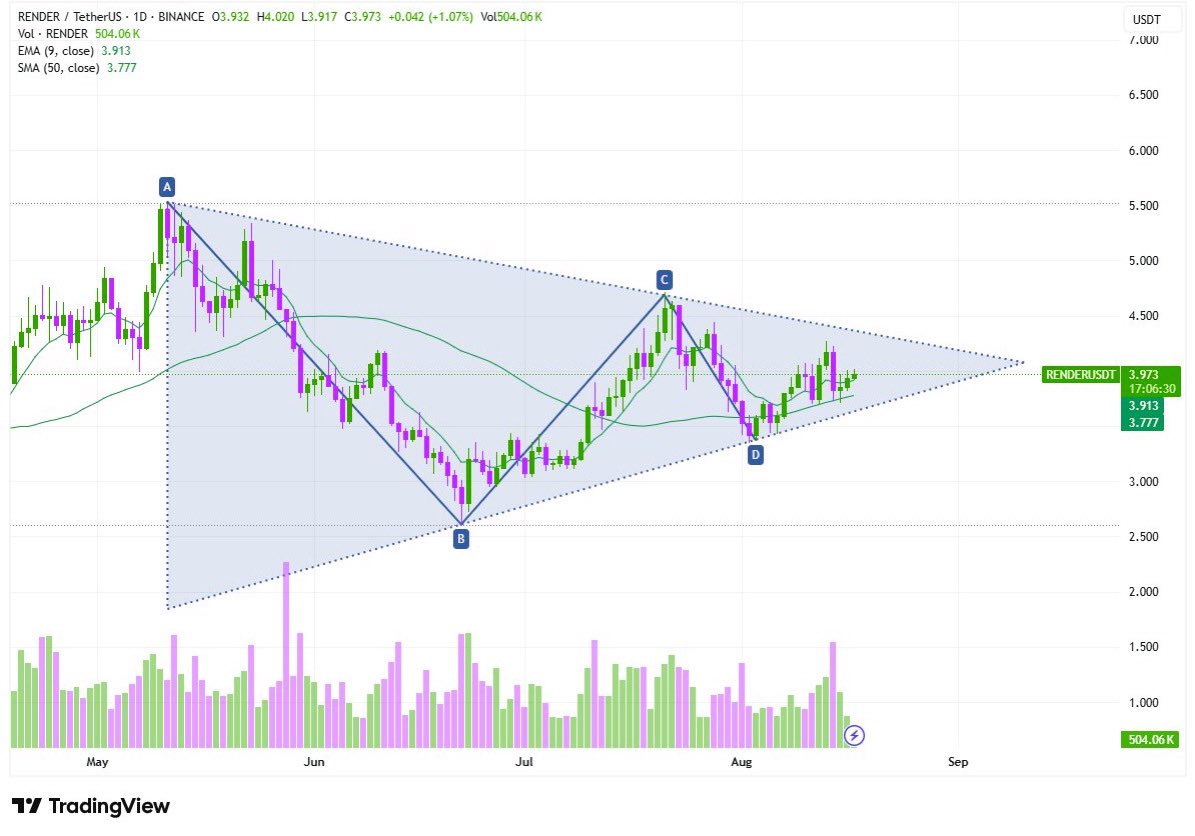Screen dimensions: 1195x836
Task: Click the 2.000 price axis label
Action: (1143, 592)
